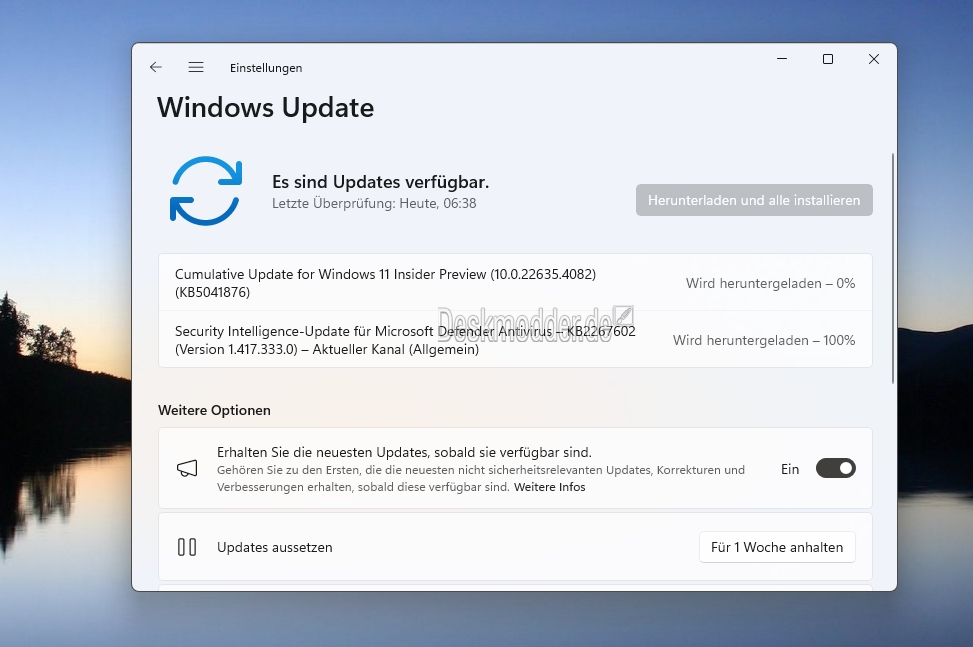Click the blue sync arrows update icon
This screenshot has width=973, height=647.
tap(205, 190)
